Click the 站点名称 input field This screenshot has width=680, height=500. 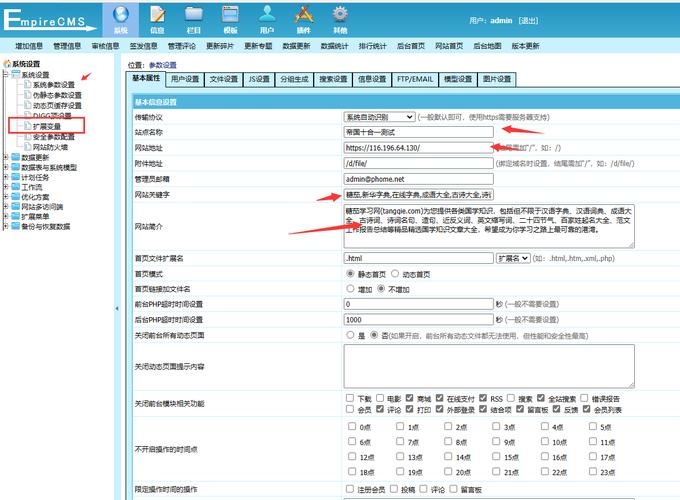[418, 132]
